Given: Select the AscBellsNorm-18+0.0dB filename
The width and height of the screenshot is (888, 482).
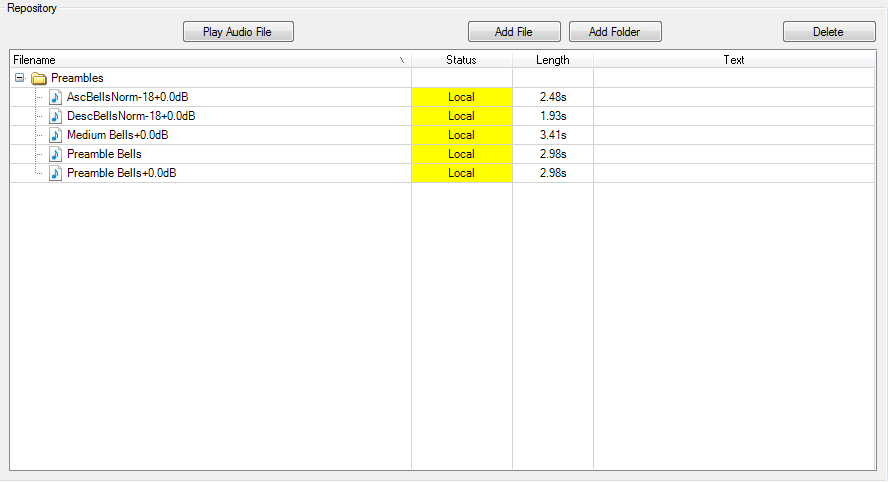Looking at the screenshot, I should pyautogui.click(x=127, y=97).
